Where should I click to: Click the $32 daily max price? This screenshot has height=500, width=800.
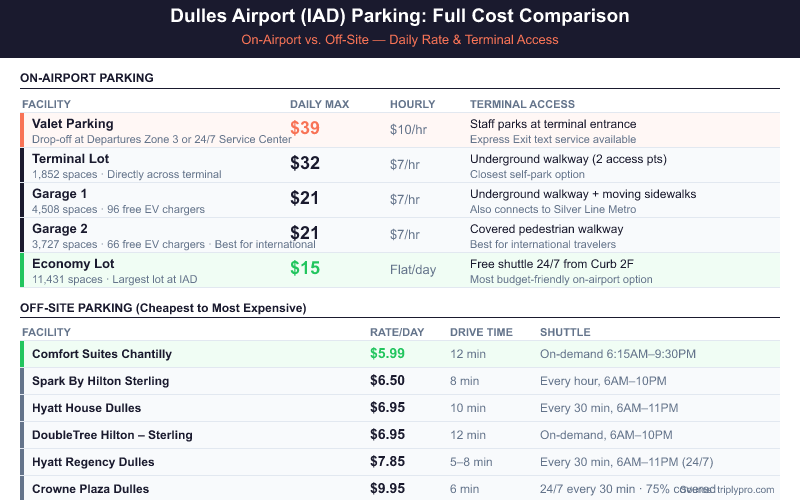pyautogui.click(x=304, y=163)
